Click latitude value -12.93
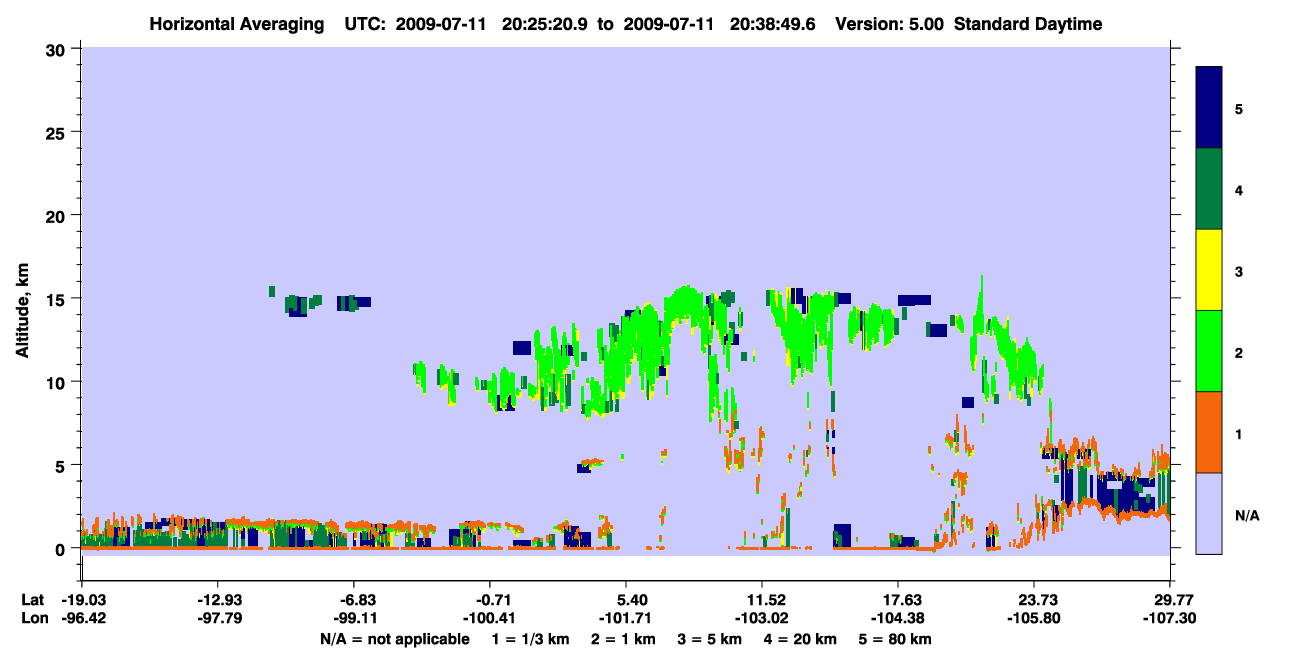The height and width of the screenshot is (667, 1300). 218,600
